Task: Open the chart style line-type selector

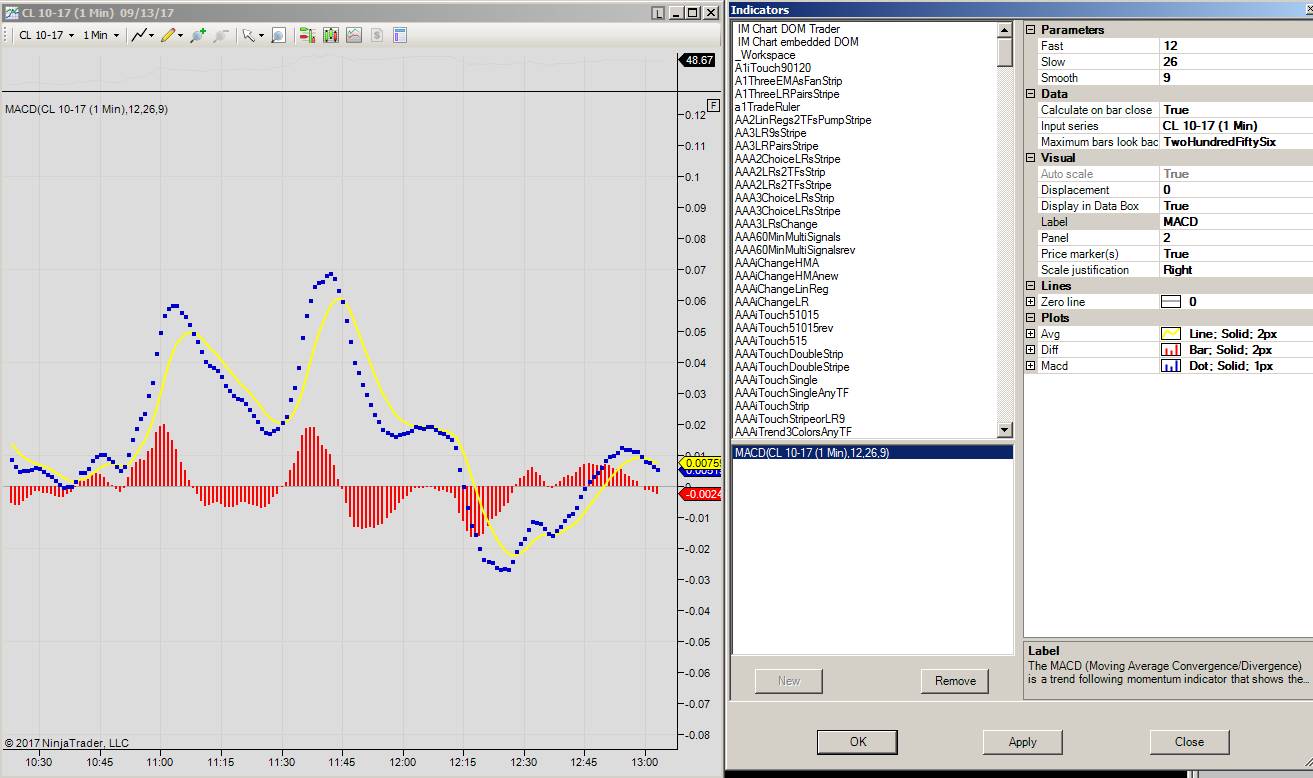Action: click(x=143, y=35)
